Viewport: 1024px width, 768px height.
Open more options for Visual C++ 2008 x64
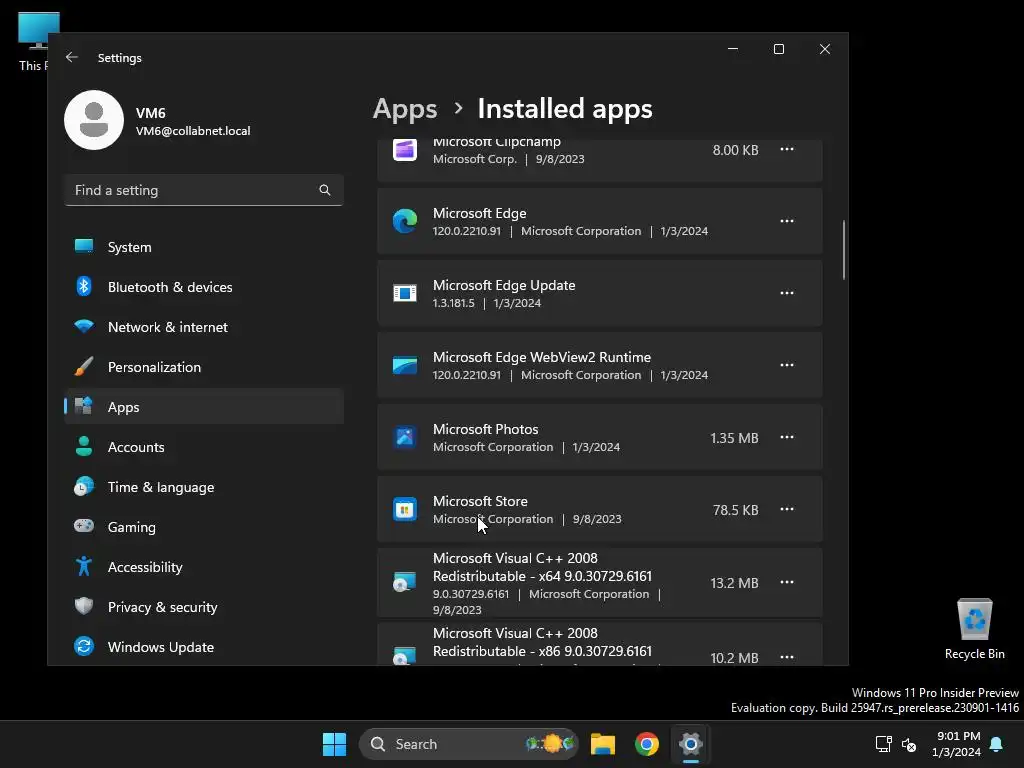[787, 582]
